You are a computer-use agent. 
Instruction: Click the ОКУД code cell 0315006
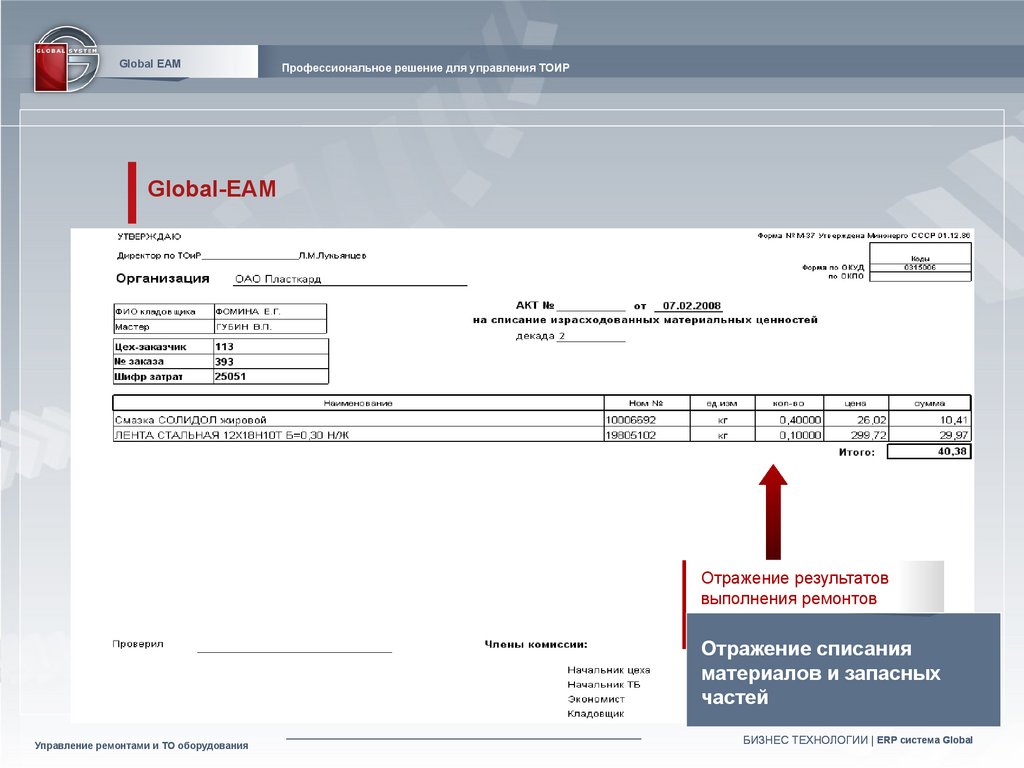(x=920, y=267)
